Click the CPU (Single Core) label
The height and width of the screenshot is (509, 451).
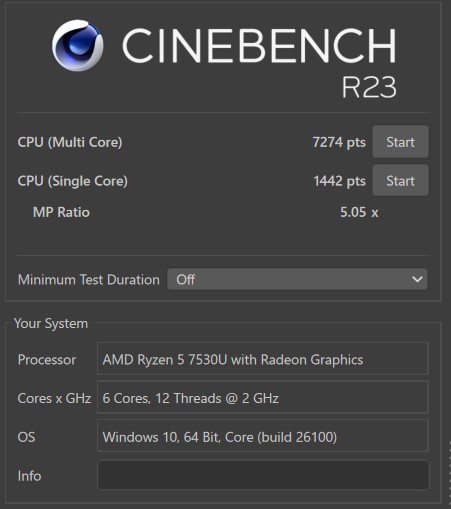click(x=73, y=181)
